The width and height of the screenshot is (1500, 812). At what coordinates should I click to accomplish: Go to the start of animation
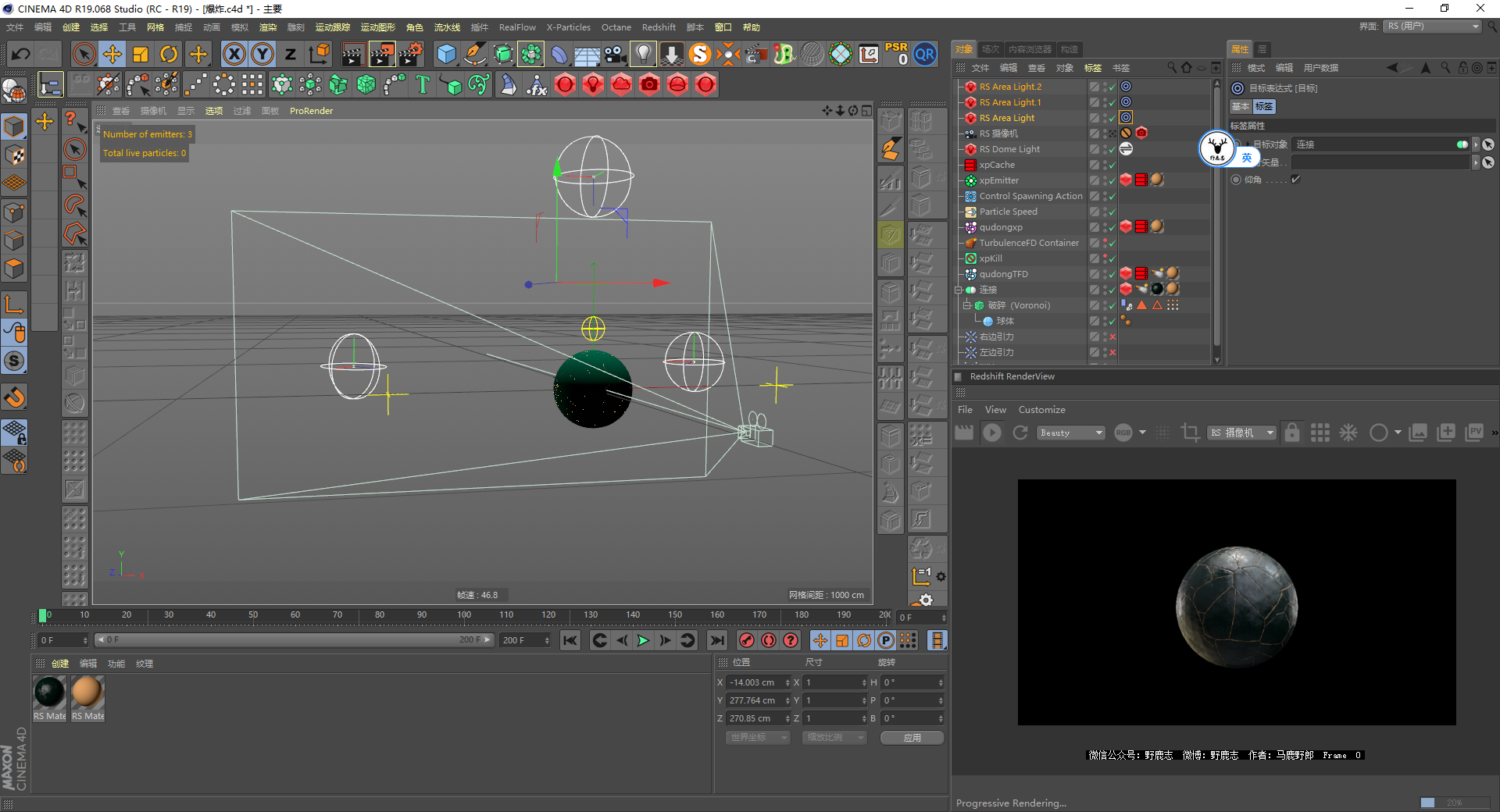[x=570, y=640]
